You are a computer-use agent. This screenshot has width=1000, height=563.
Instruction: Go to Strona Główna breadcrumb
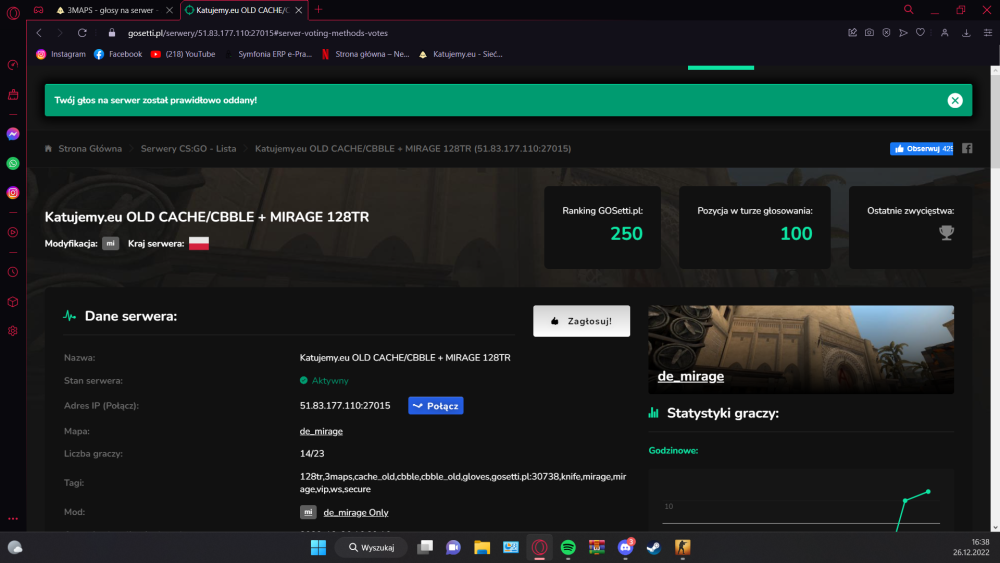pos(90,149)
